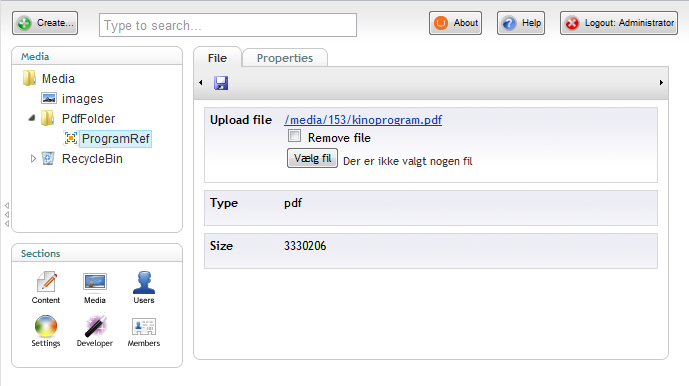Collapse the PdfFolder tree node
The width and height of the screenshot is (689, 386).
[32, 118]
